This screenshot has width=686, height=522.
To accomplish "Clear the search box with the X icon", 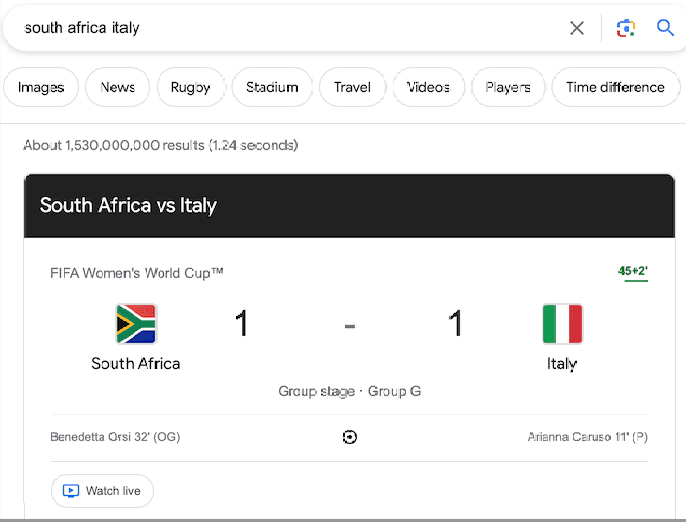I will 577,28.
